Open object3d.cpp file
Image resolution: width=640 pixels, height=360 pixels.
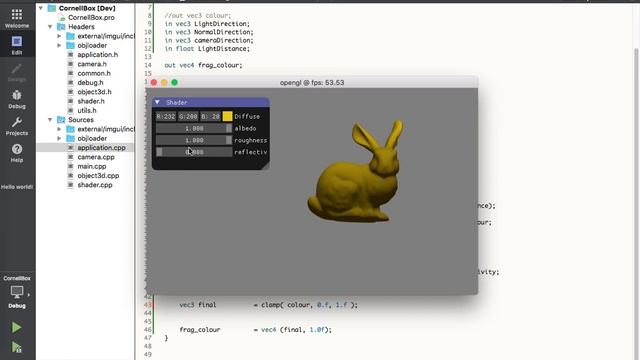pos(98,176)
